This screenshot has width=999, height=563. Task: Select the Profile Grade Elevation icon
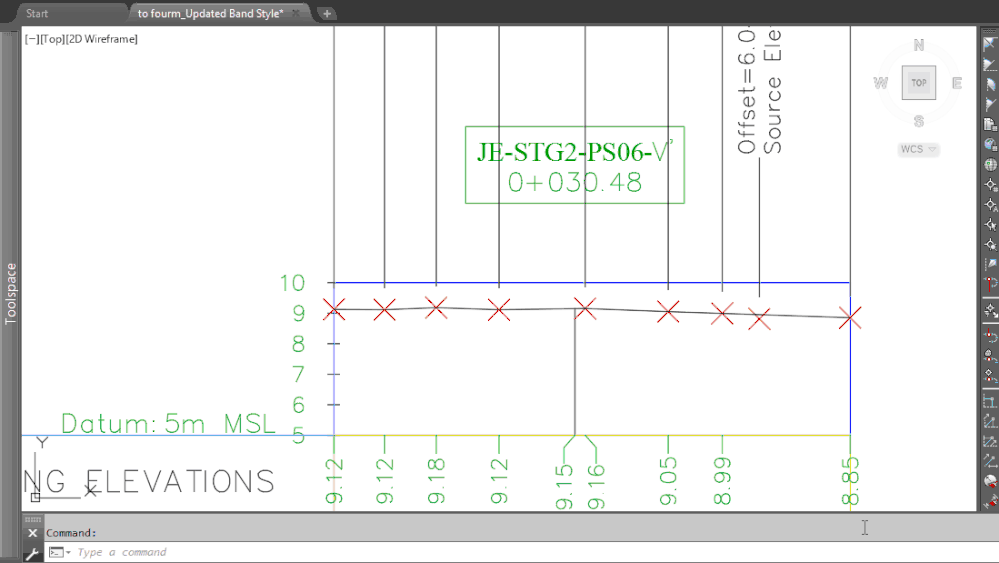tap(990, 441)
